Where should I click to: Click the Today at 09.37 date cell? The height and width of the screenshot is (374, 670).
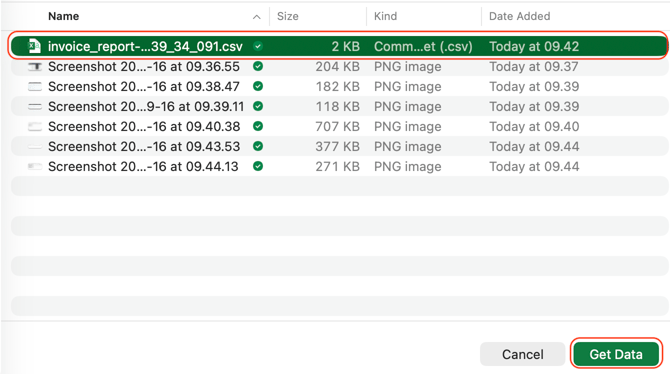coord(534,66)
